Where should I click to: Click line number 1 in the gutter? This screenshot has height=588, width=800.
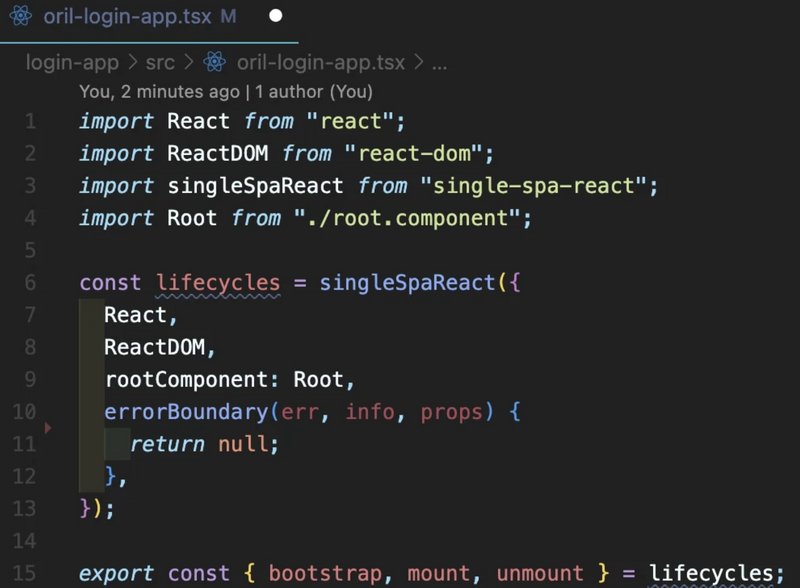tap(31, 121)
